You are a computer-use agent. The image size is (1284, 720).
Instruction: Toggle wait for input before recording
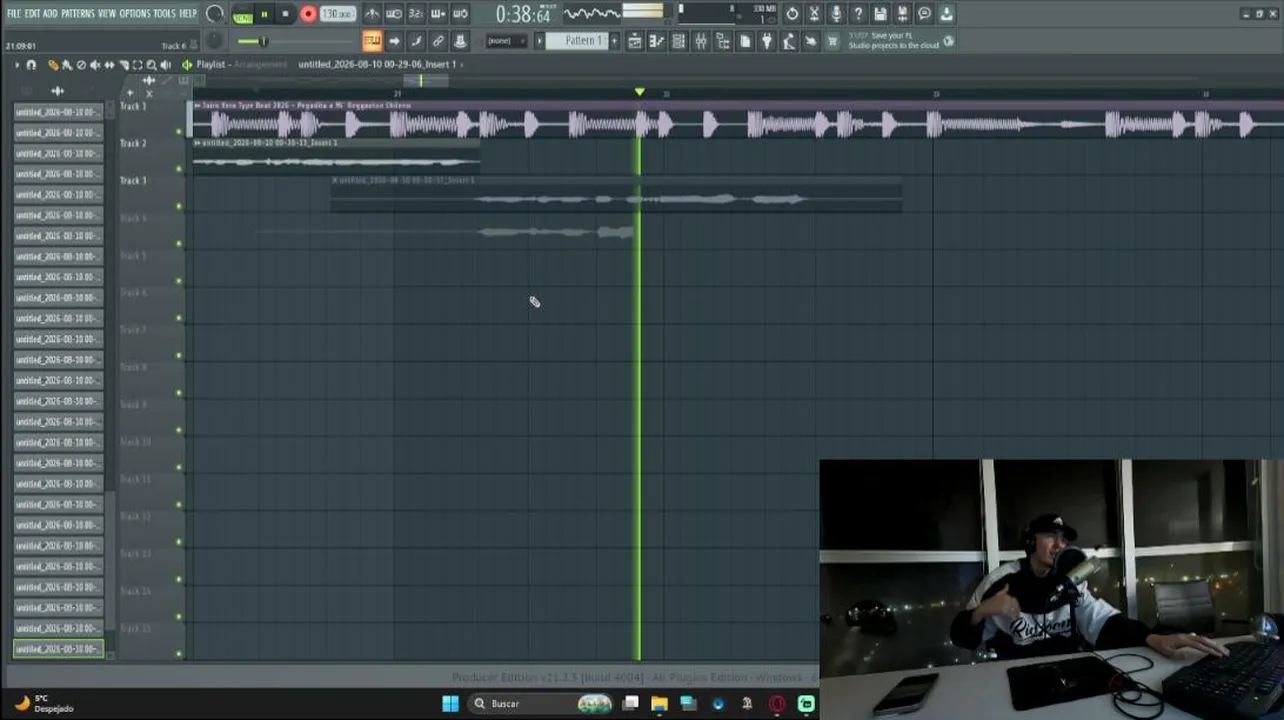[x=394, y=14]
